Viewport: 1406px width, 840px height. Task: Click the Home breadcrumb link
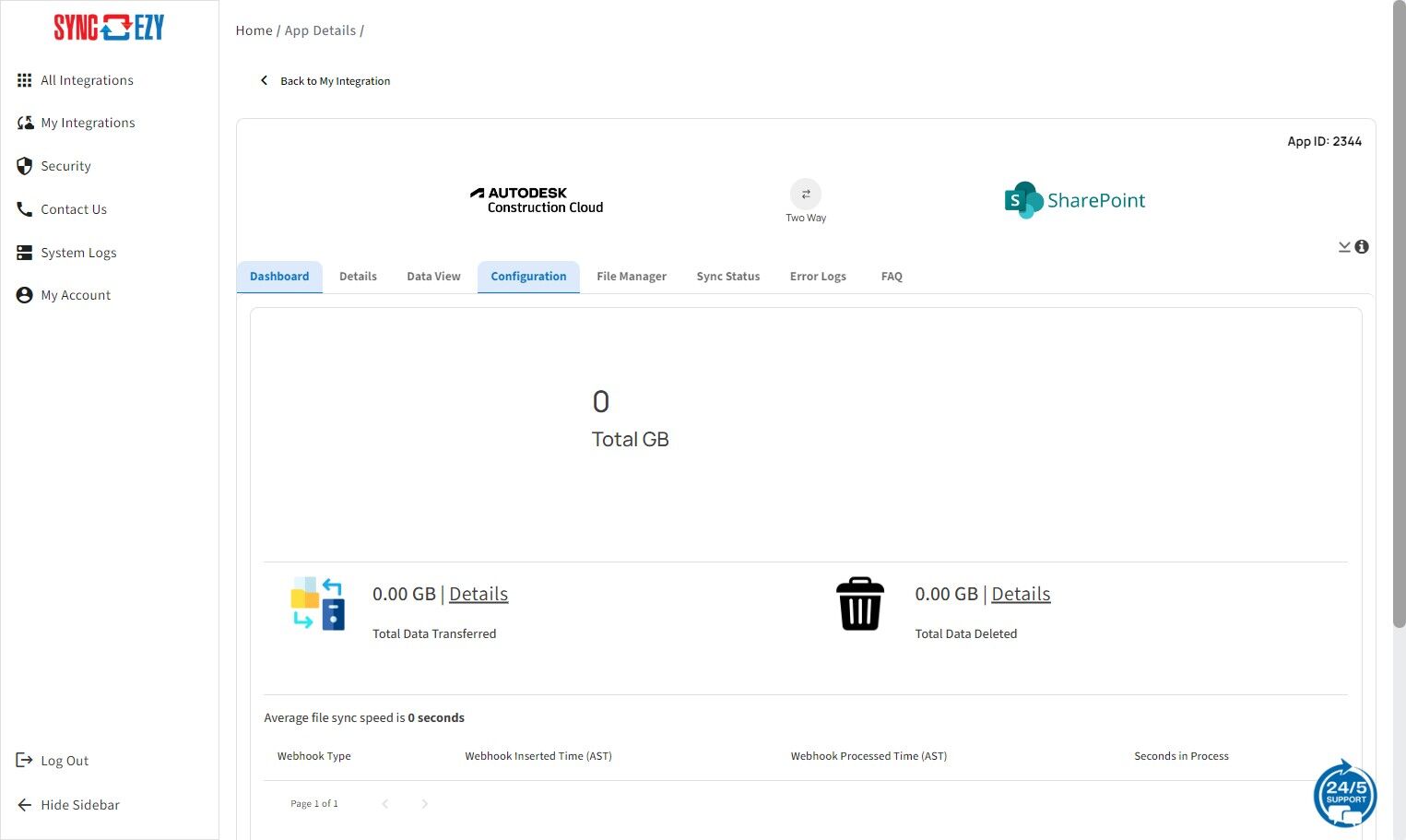254,30
